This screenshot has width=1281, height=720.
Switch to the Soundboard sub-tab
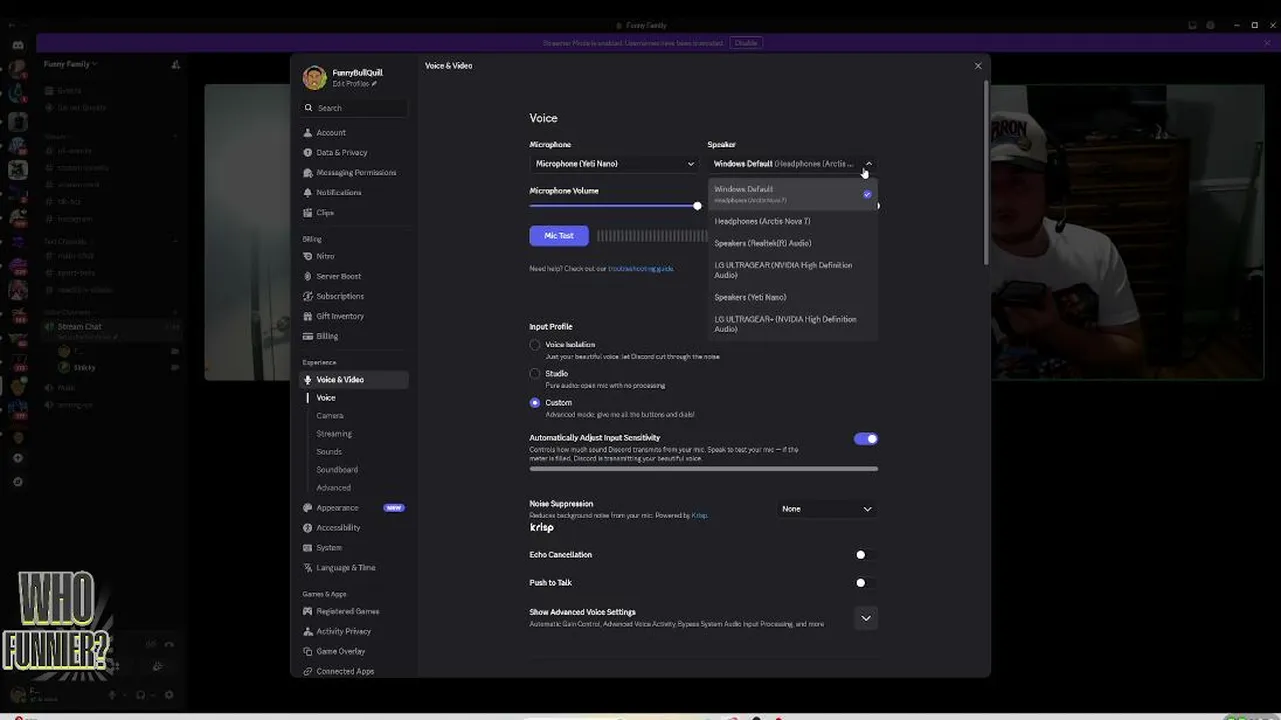337,470
